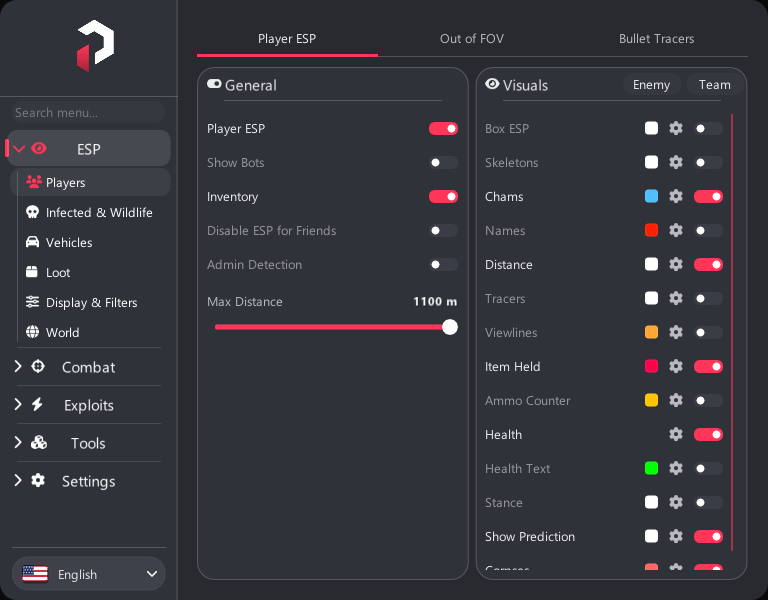Expand the Exploits section
Screen dimensions: 768x600
click(88, 405)
